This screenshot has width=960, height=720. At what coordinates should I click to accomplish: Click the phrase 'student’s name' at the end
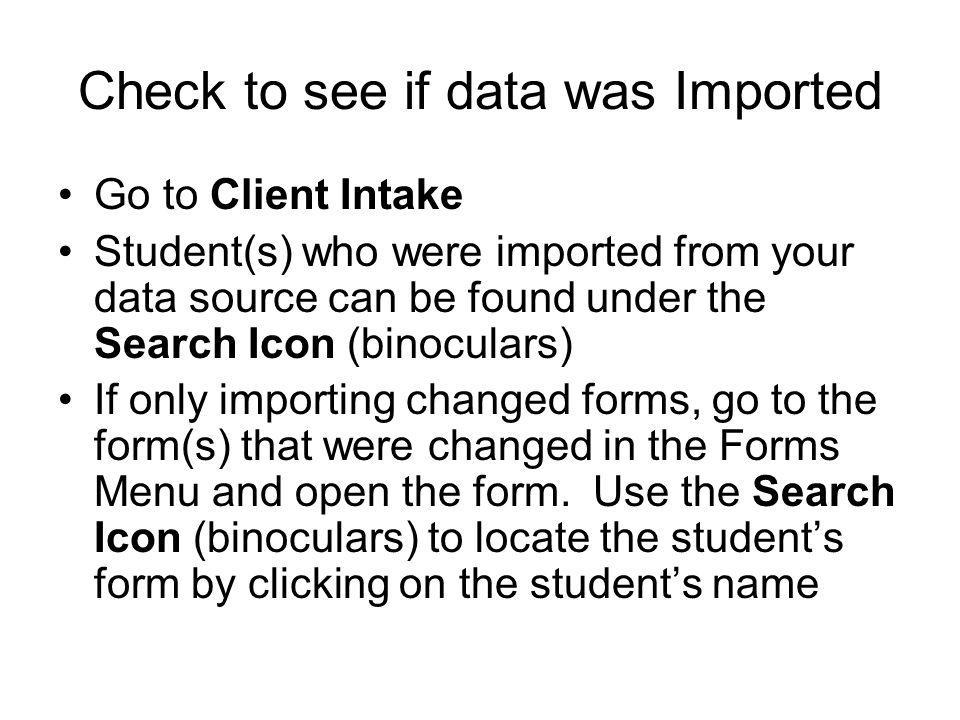pyautogui.click(x=674, y=583)
